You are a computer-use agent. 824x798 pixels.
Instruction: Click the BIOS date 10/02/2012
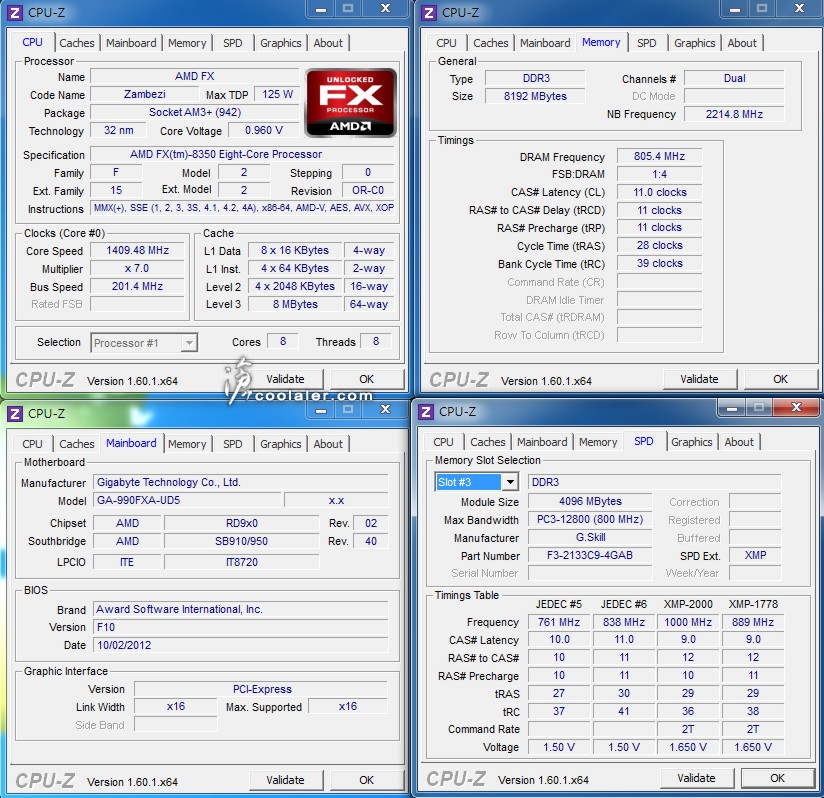click(x=241, y=645)
